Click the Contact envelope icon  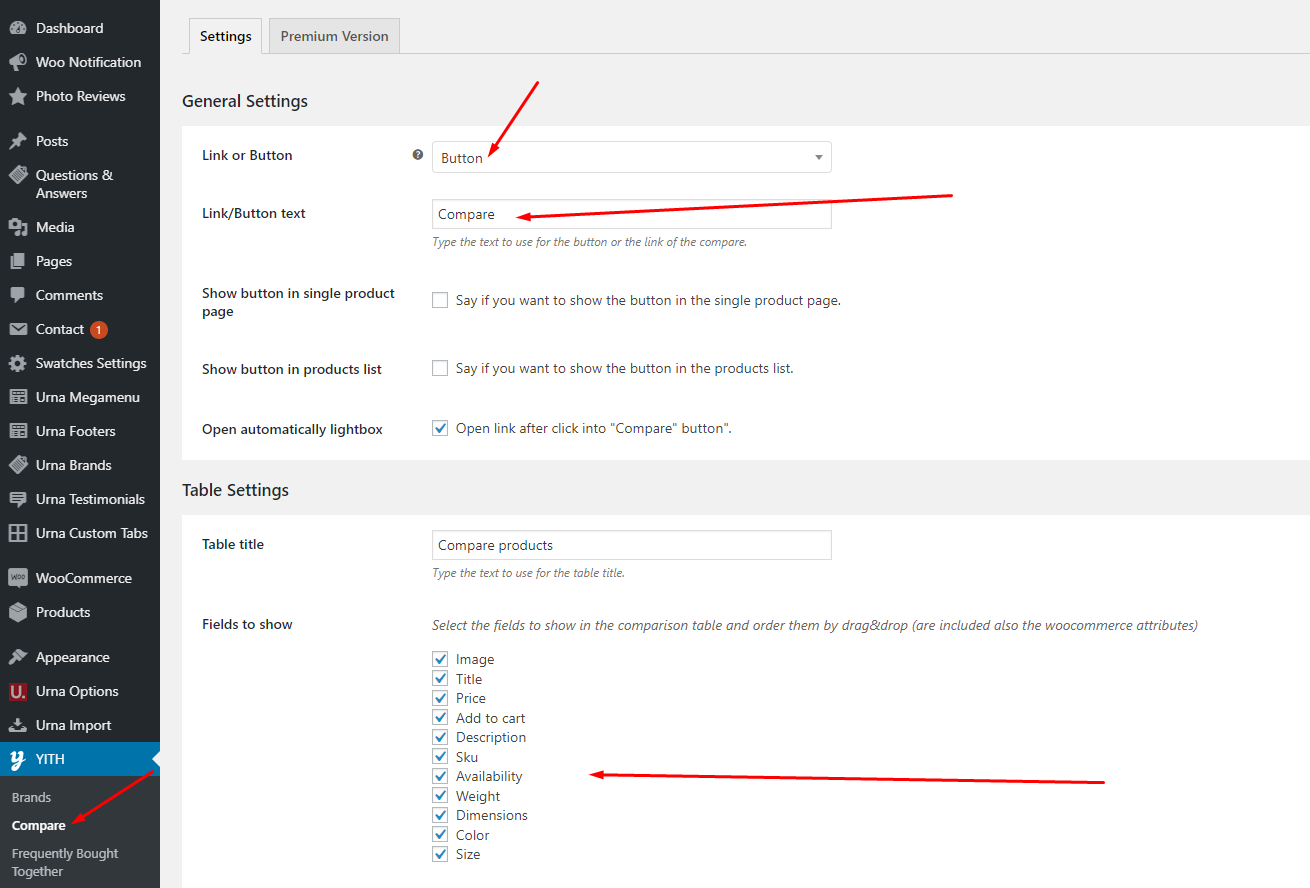(x=18, y=329)
